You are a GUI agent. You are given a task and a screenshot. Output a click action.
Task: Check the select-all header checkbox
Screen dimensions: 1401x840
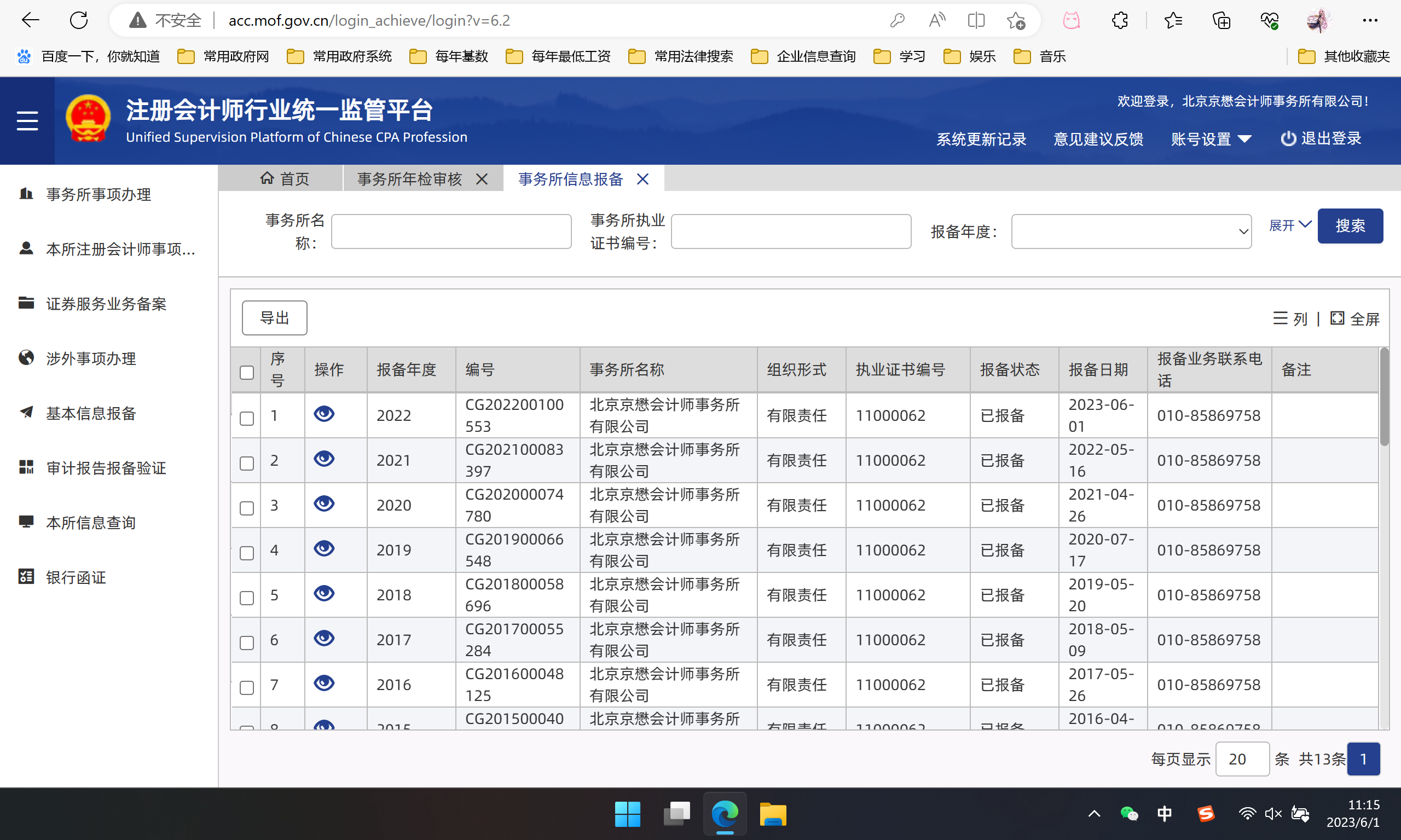click(247, 372)
